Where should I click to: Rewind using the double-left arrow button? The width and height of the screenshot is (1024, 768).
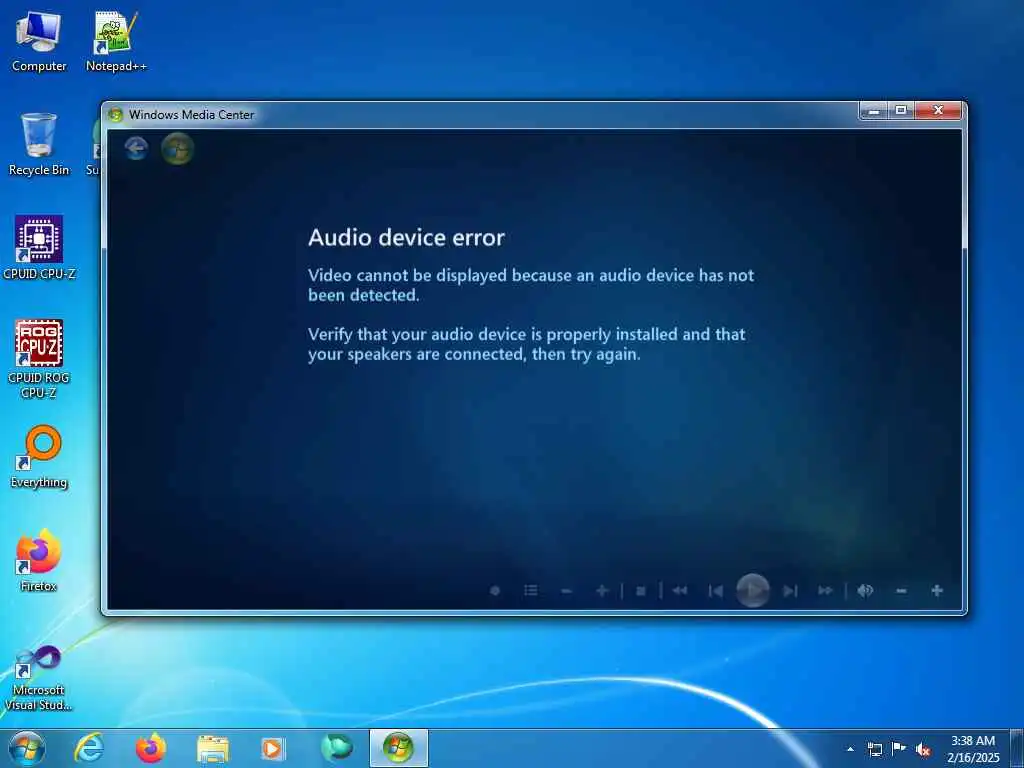[679, 590]
